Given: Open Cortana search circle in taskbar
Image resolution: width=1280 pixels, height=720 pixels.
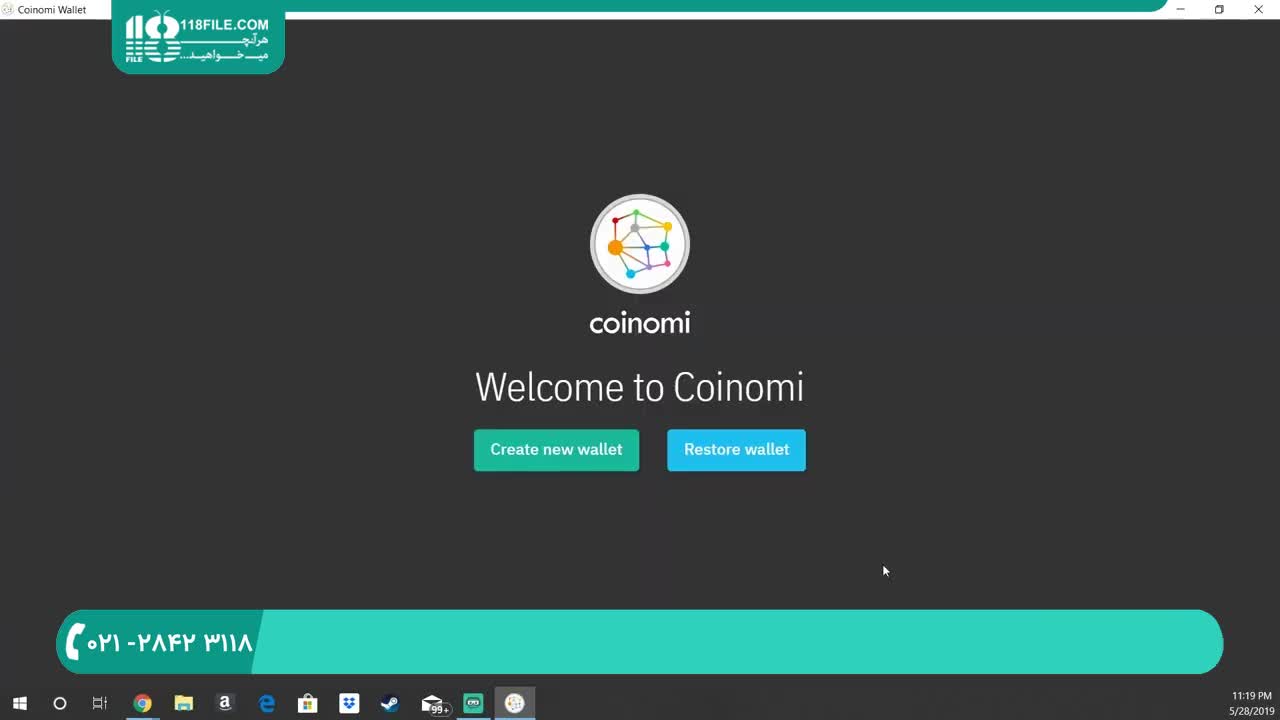Looking at the screenshot, I should pyautogui.click(x=60, y=703).
